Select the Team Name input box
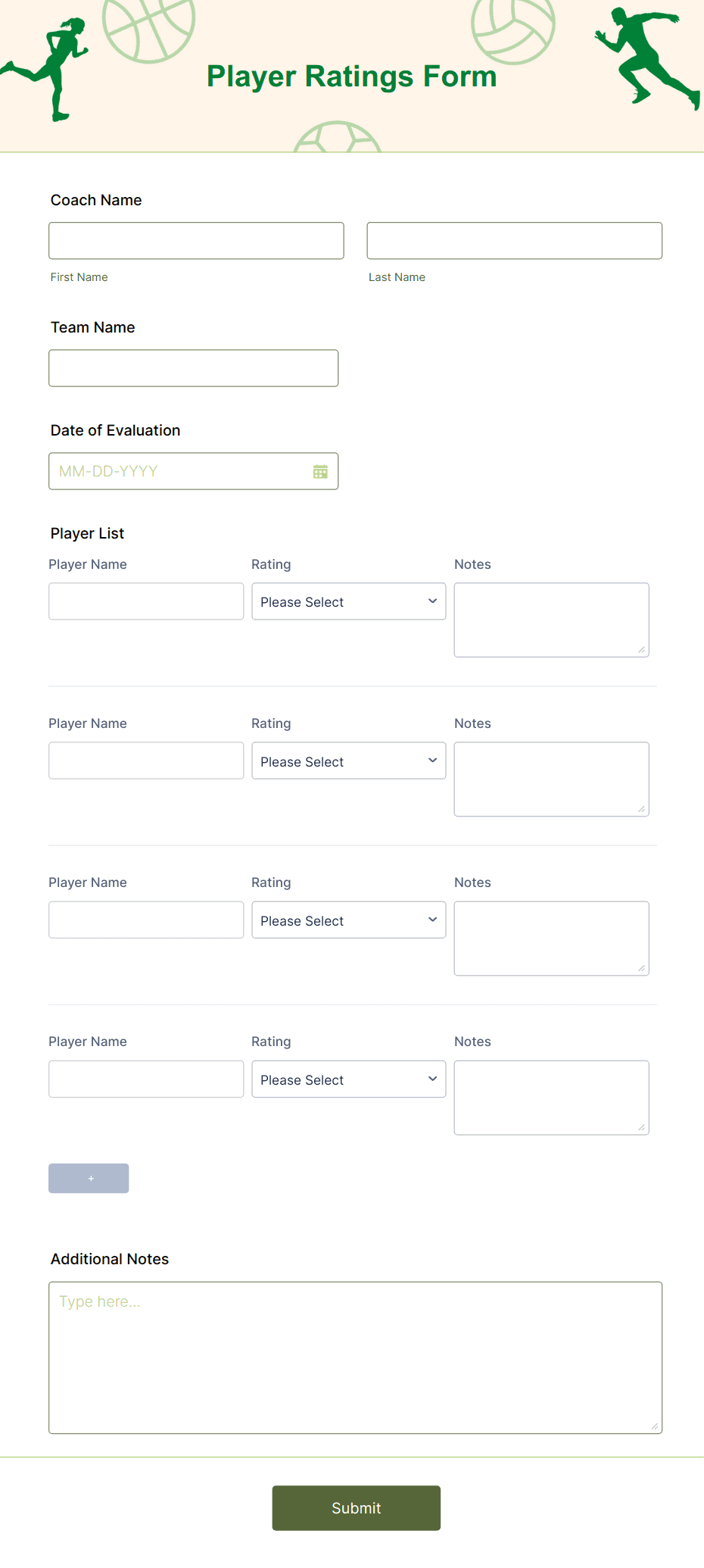704x1568 pixels. point(193,367)
